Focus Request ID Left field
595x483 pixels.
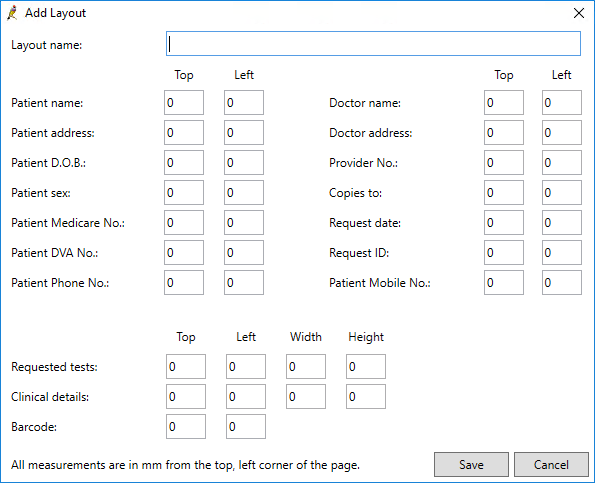click(x=562, y=252)
